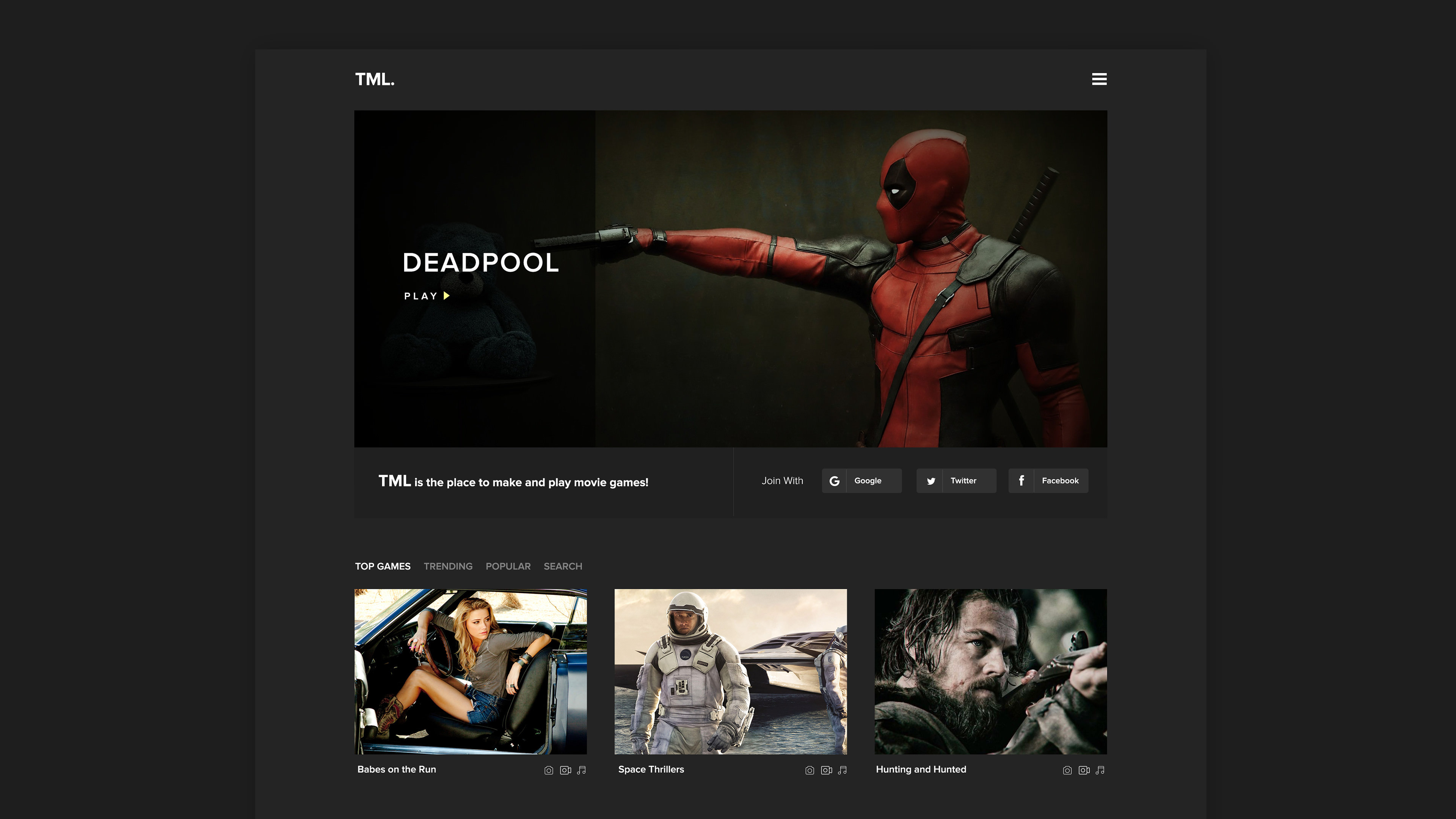The image size is (1456, 819).
Task: Click the photo camera icon under Hunting and Hunted
Action: [x=1067, y=770]
